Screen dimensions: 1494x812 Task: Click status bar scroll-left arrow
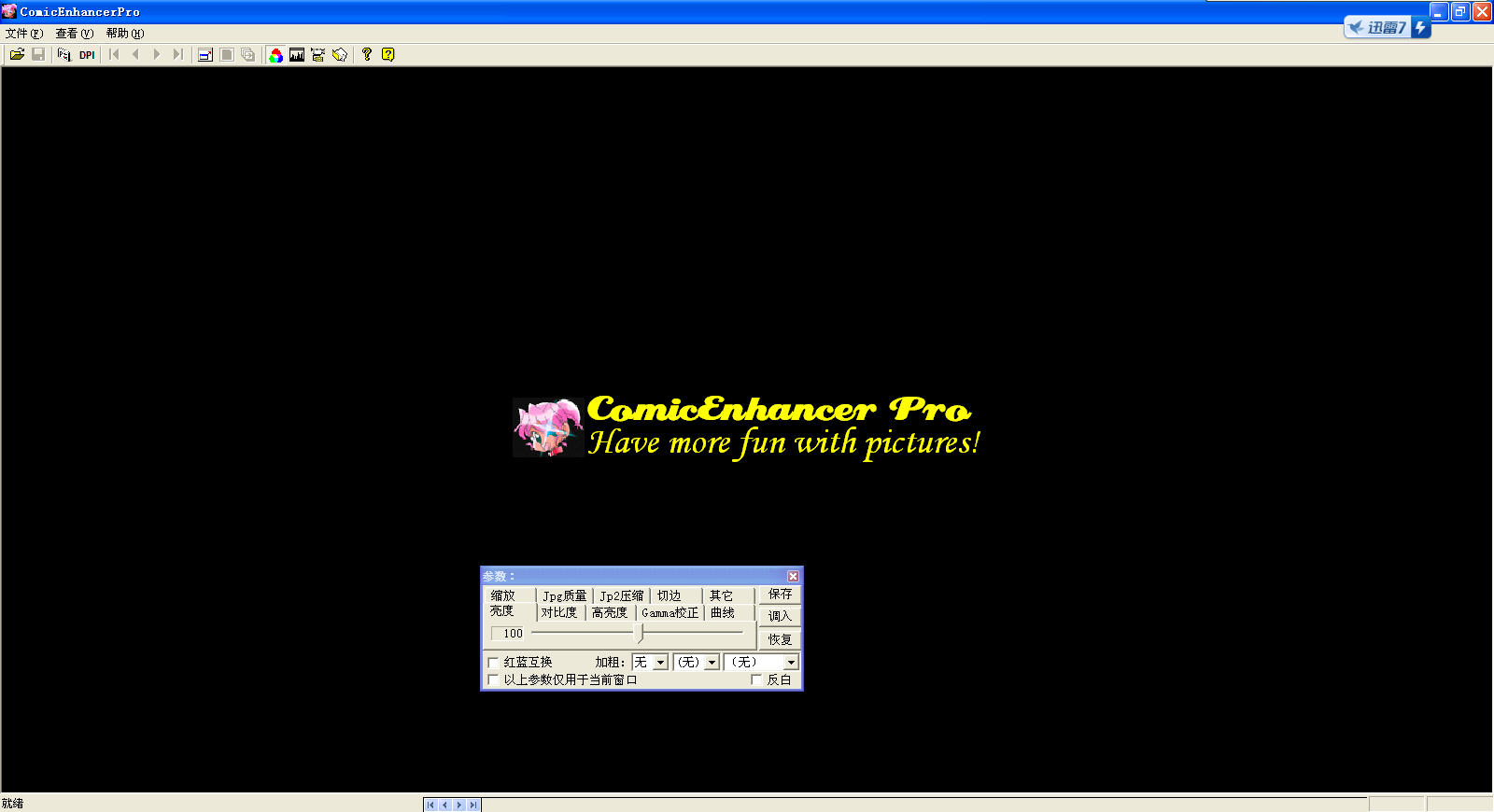(445, 805)
